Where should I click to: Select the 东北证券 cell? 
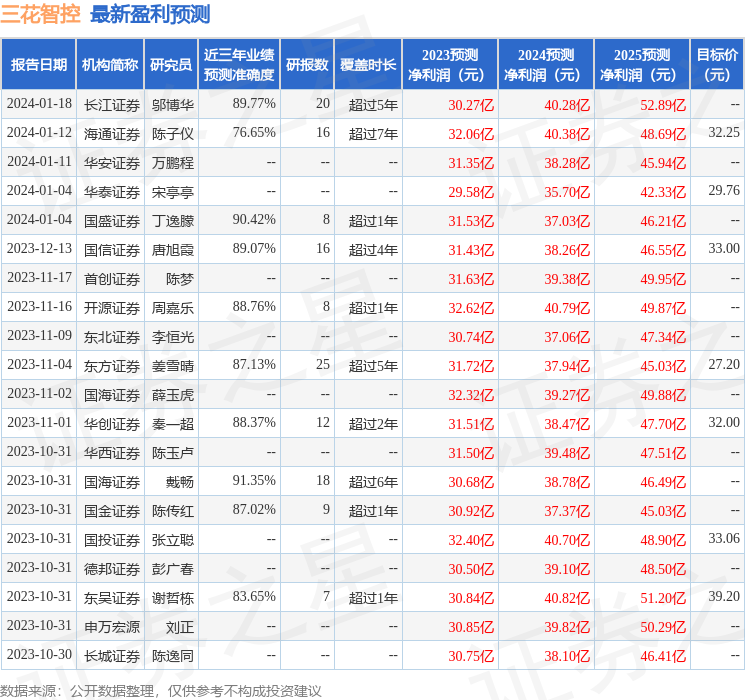coord(112,337)
